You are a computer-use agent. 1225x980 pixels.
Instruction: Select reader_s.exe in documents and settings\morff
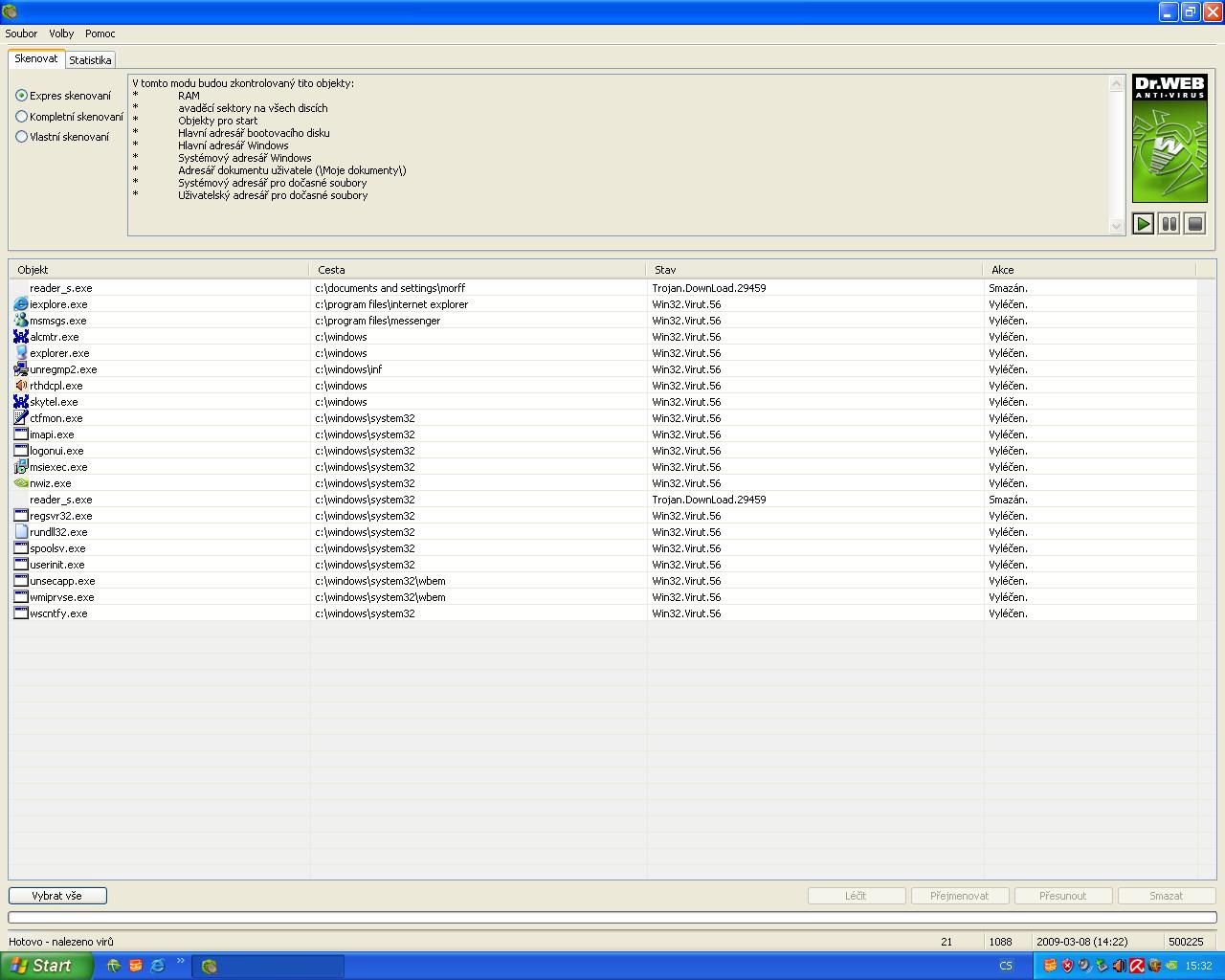pos(61,288)
